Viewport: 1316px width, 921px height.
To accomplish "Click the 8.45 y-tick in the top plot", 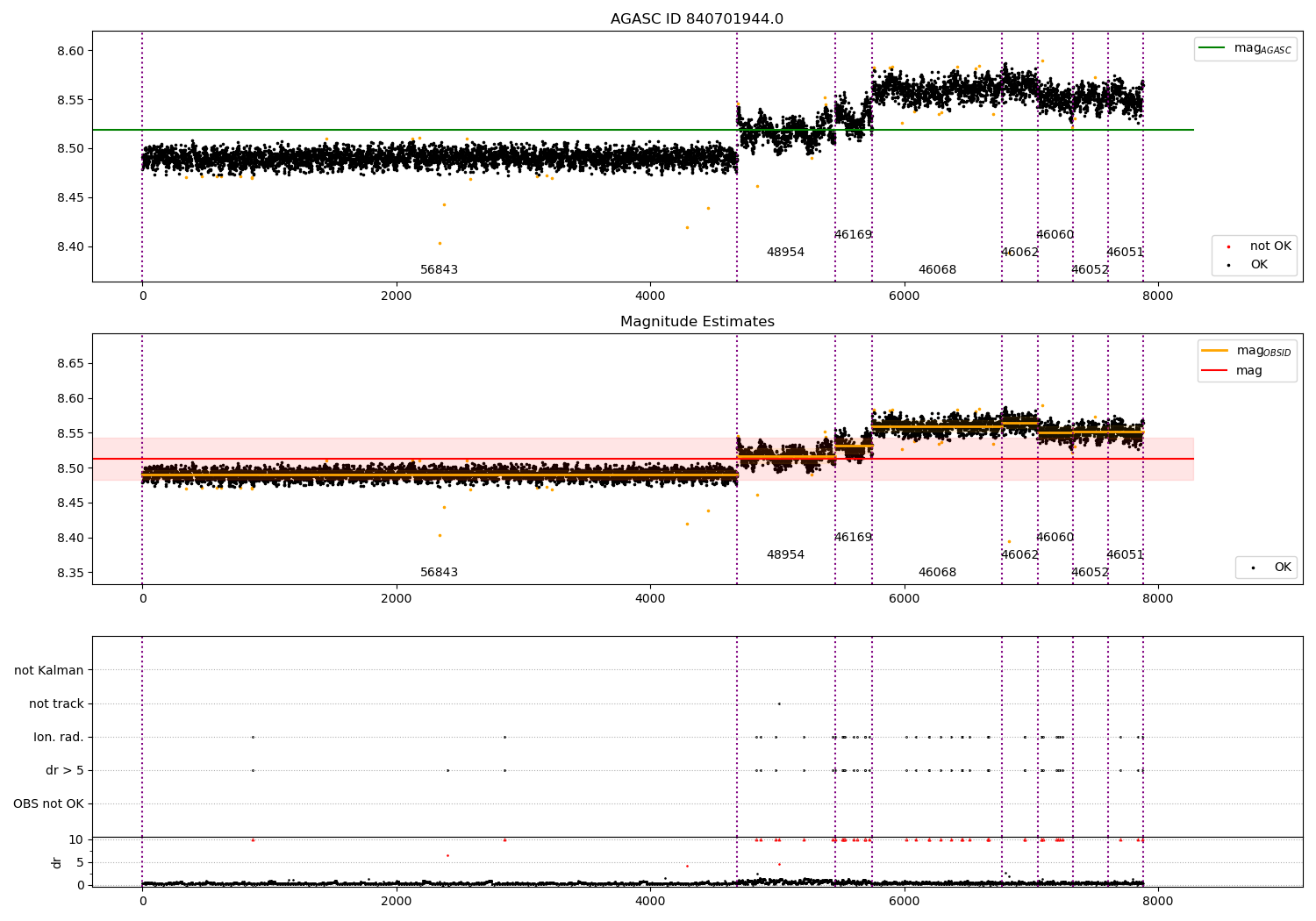I will (70, 198).
